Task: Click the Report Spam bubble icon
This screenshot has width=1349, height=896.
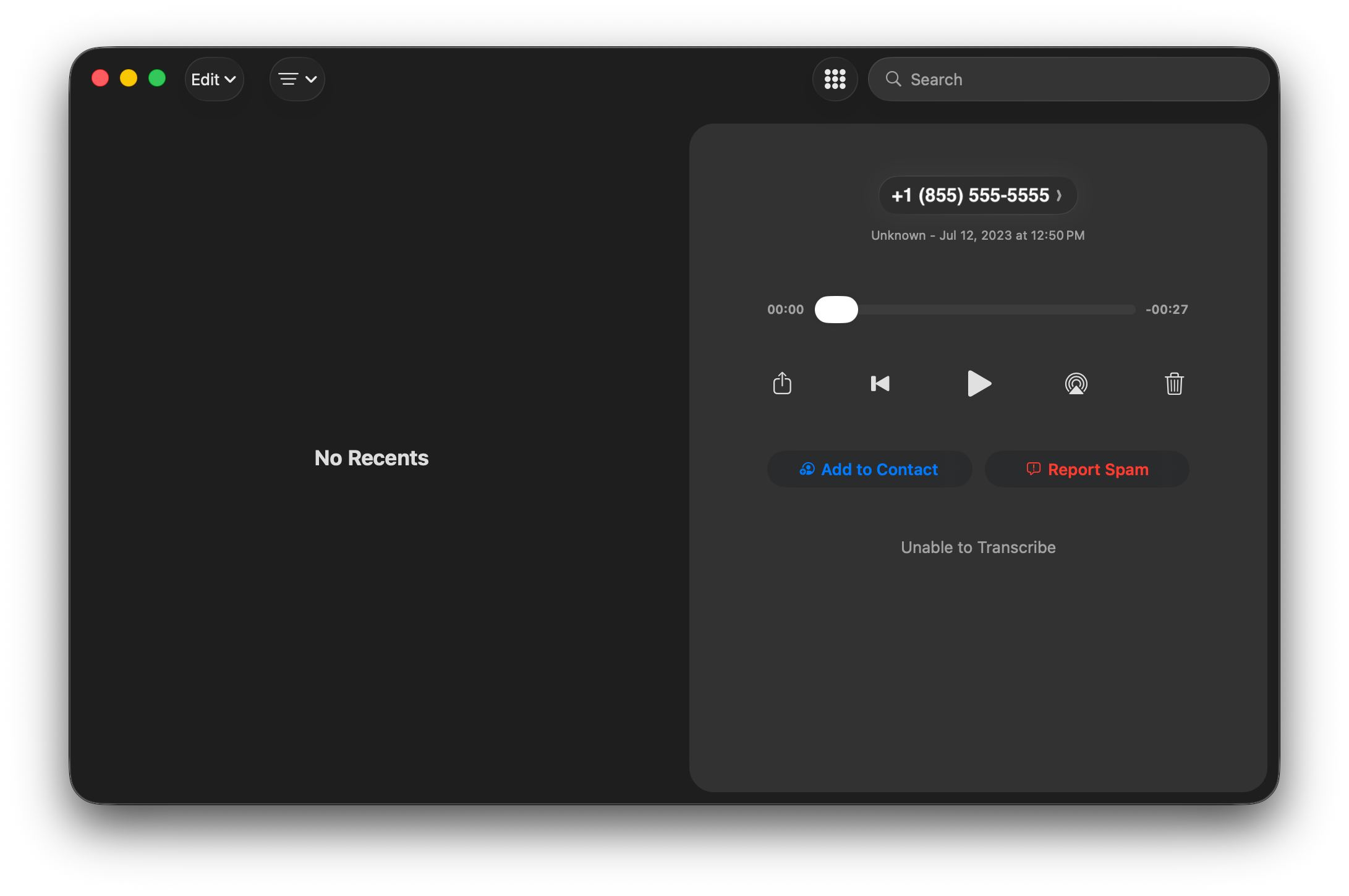Action: 1033,469
